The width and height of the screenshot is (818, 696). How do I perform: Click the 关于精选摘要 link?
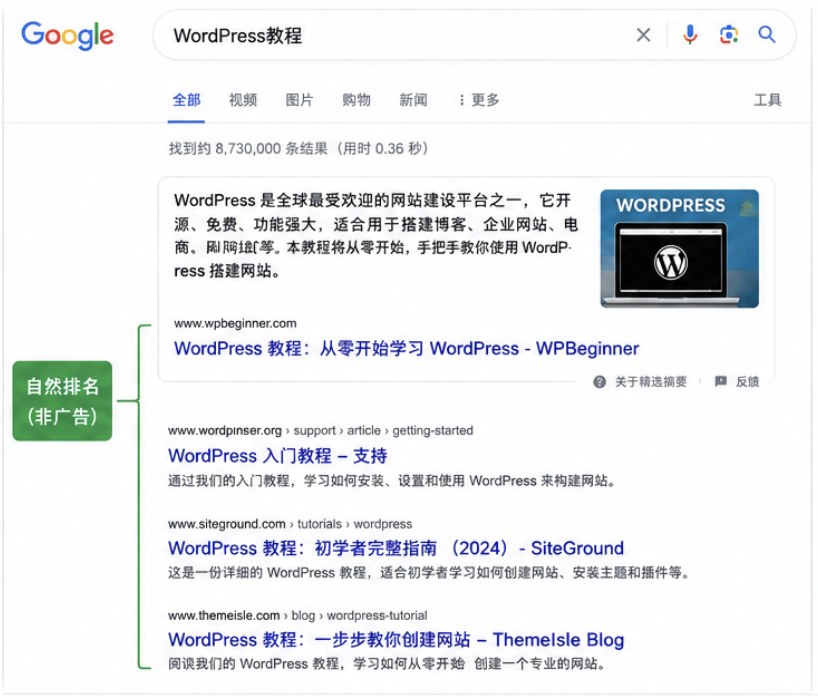coord(651,382)
